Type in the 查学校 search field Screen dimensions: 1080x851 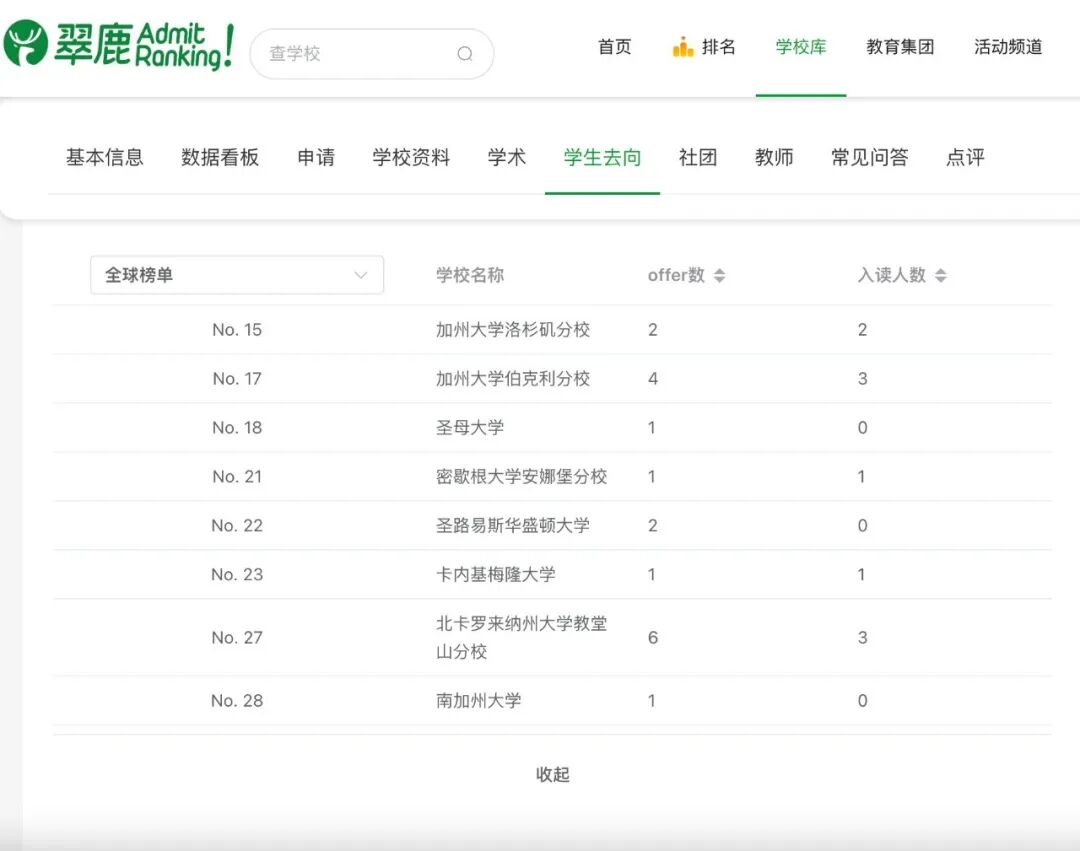tap(355, 54)
